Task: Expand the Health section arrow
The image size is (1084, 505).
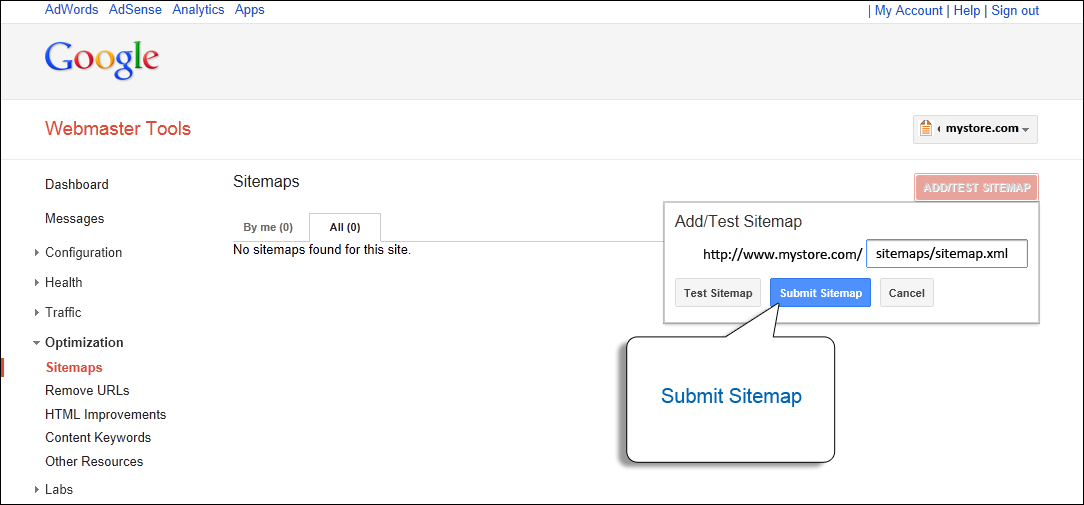Action: click(37, 283)
